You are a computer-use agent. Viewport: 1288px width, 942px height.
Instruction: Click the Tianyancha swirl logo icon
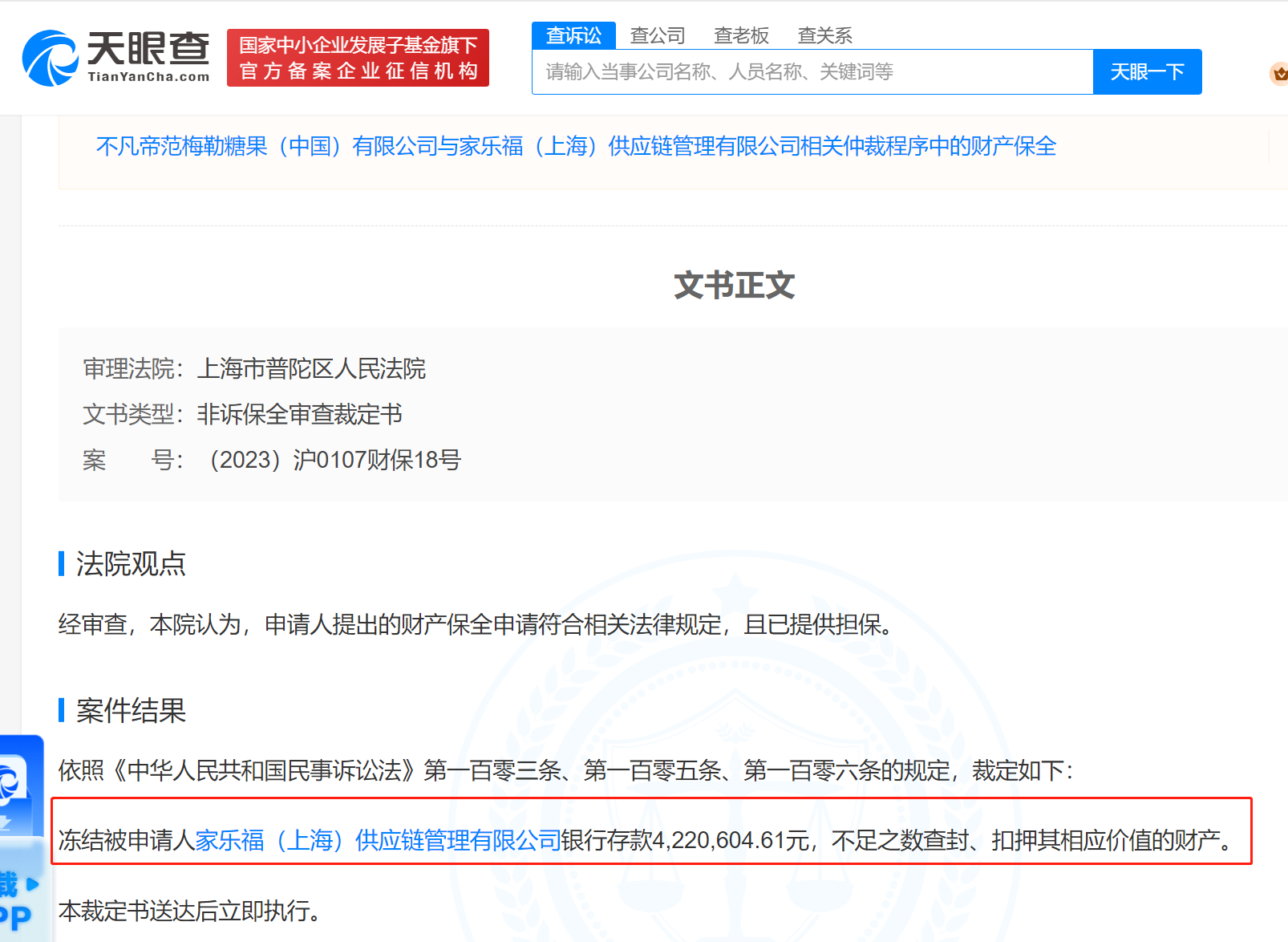point(50,58)
